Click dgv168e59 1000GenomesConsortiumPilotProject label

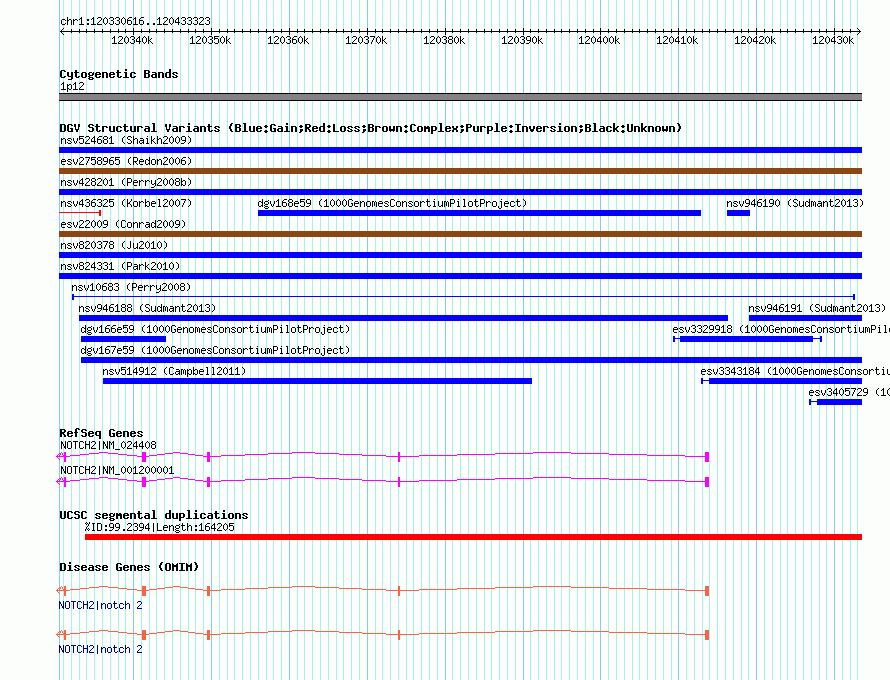click(392, 203)
